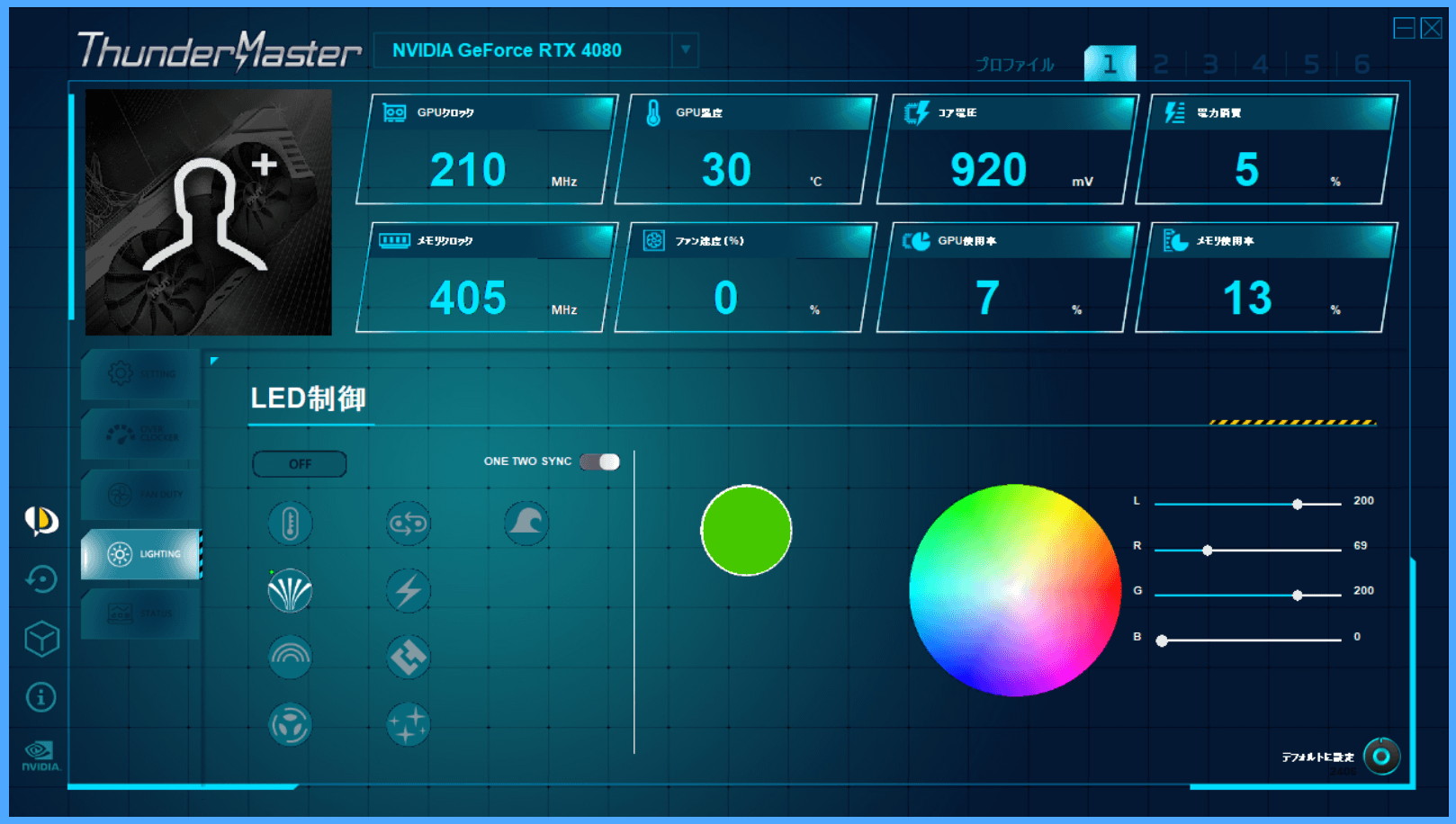Choose the lightning bolt LED effect
Screen dimensions: 1456x824
408,591
